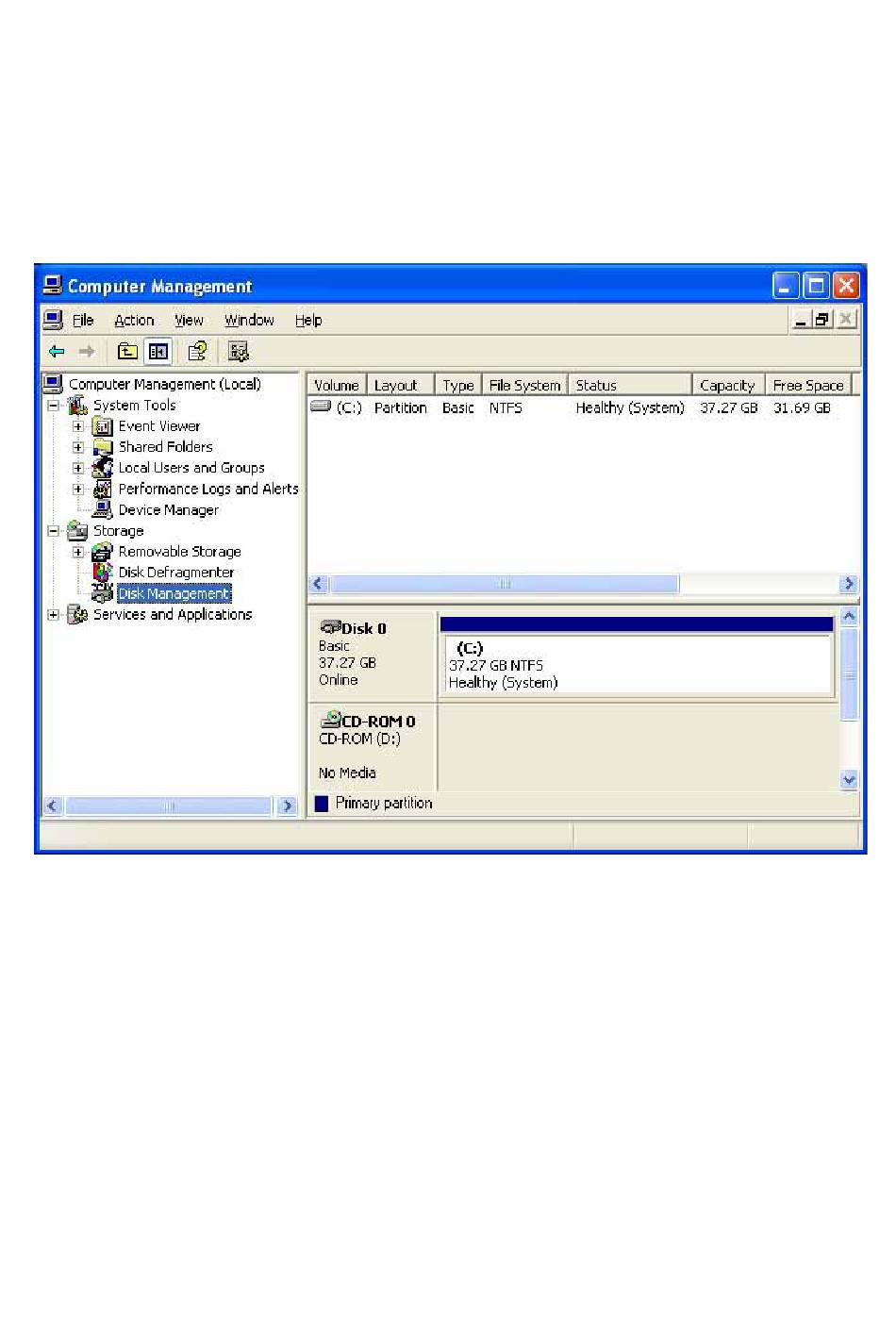896x1329 pixels.
Task: Click the Event Viewer icon
Action: (x=103, y=426)
